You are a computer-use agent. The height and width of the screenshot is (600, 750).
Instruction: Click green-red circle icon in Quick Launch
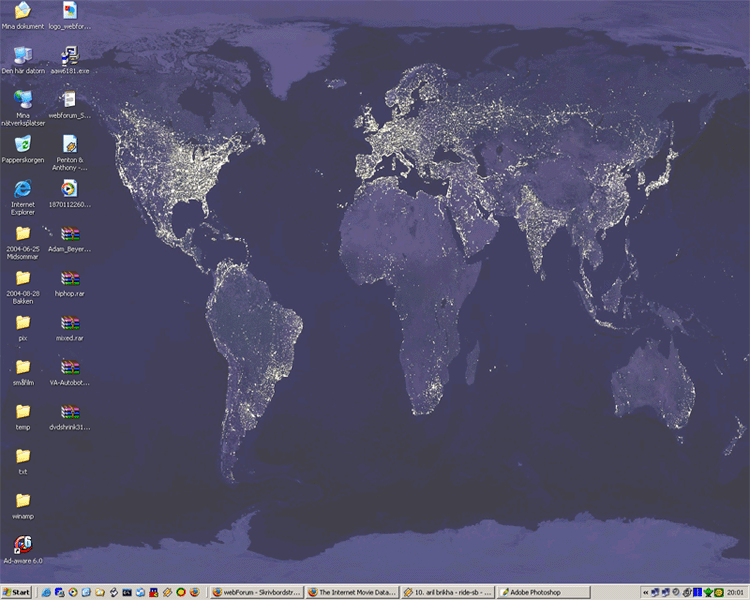[x=181, y=592]
